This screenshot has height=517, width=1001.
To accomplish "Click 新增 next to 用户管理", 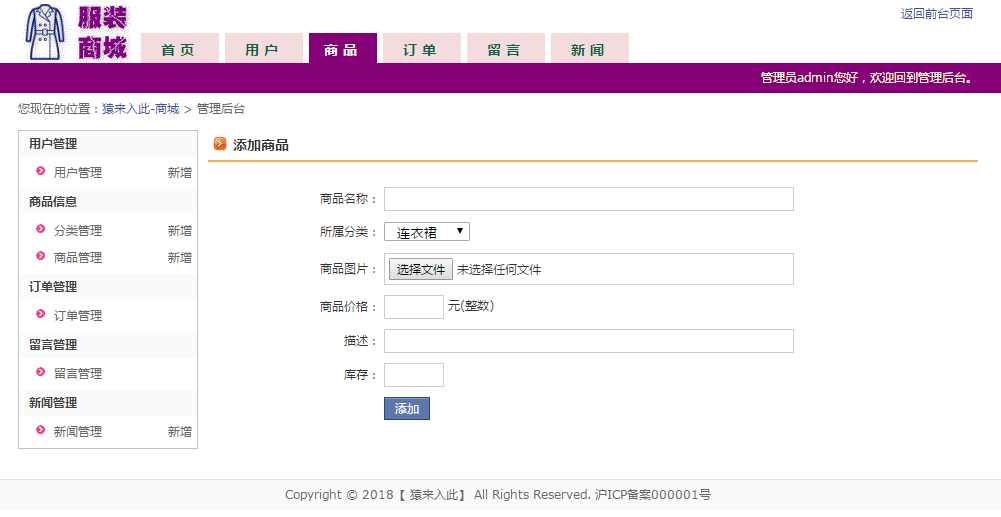I will coord(179,172).
